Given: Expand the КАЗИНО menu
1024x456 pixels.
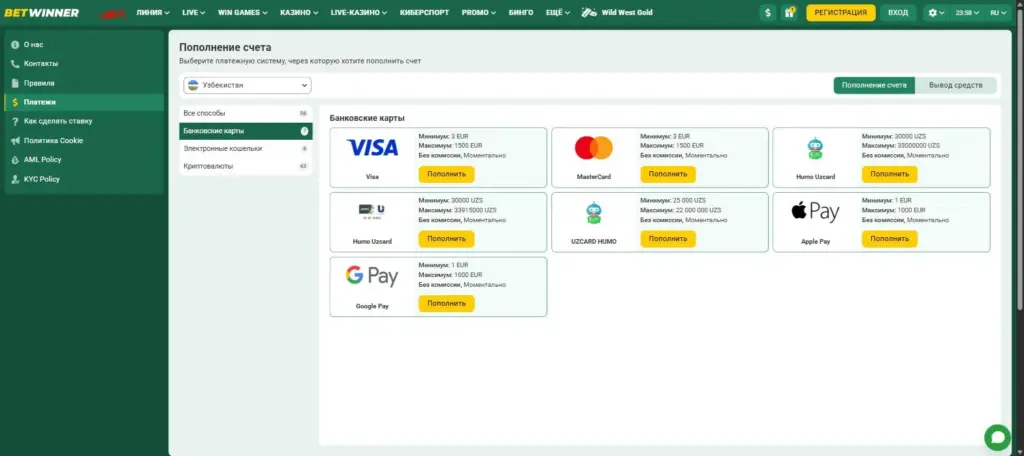Looking at the screenshot, I should (x=299, y=12).
